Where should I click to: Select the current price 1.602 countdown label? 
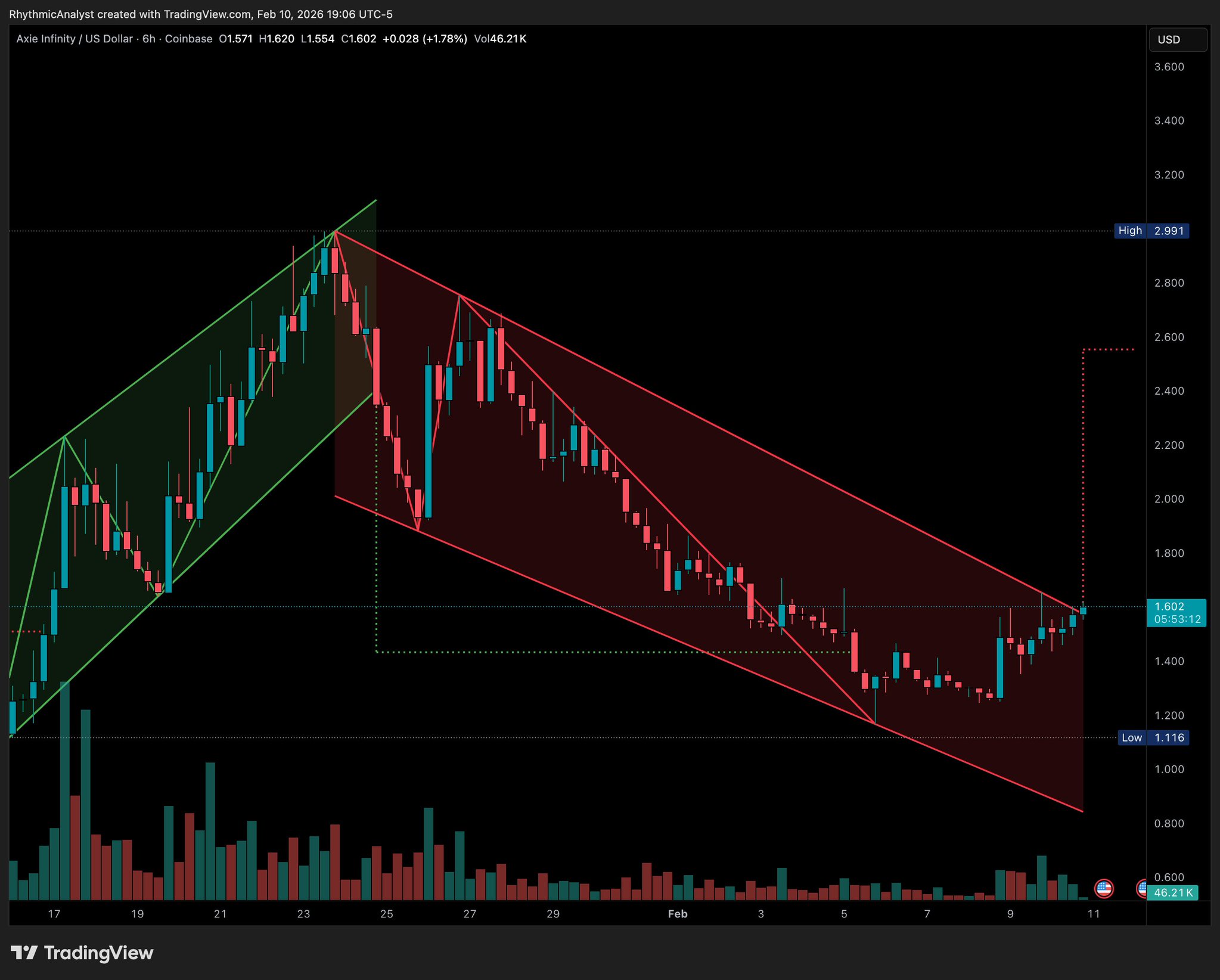1176,613
